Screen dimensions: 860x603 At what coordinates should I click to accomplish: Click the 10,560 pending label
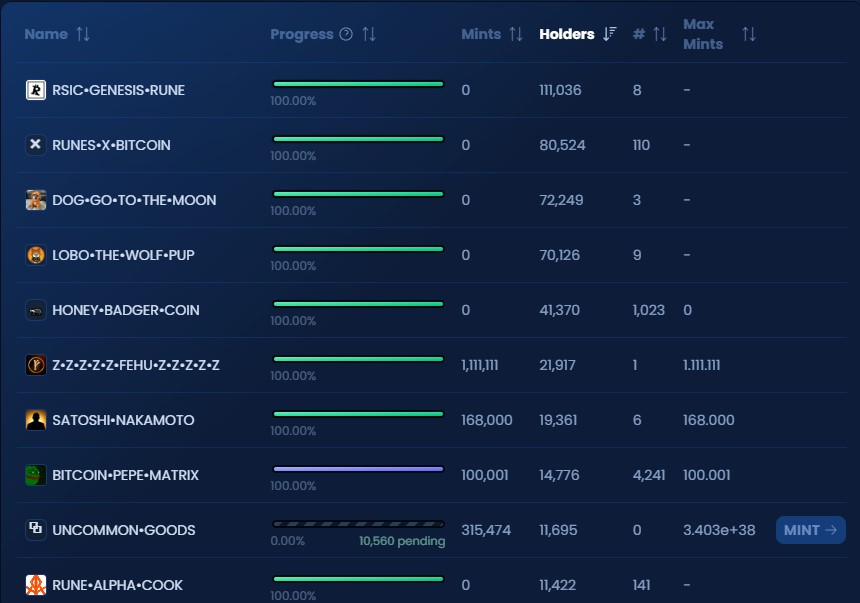[402, 541]
